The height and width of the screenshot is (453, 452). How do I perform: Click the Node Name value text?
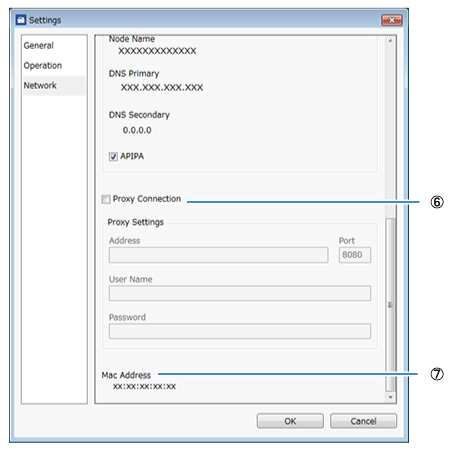(x=157, y=51)
